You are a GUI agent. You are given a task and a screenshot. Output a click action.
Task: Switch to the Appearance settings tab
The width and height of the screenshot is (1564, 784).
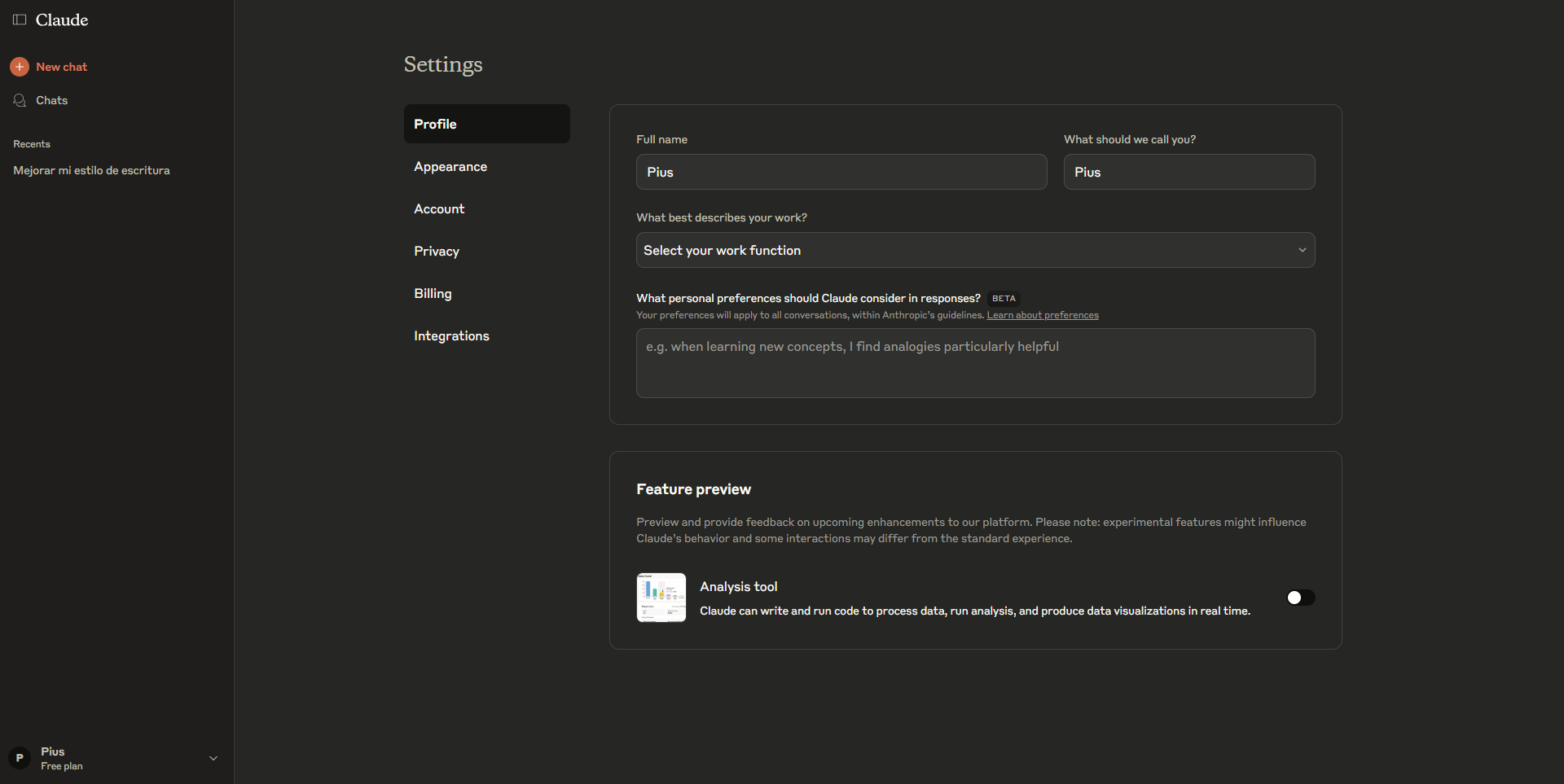450,166
